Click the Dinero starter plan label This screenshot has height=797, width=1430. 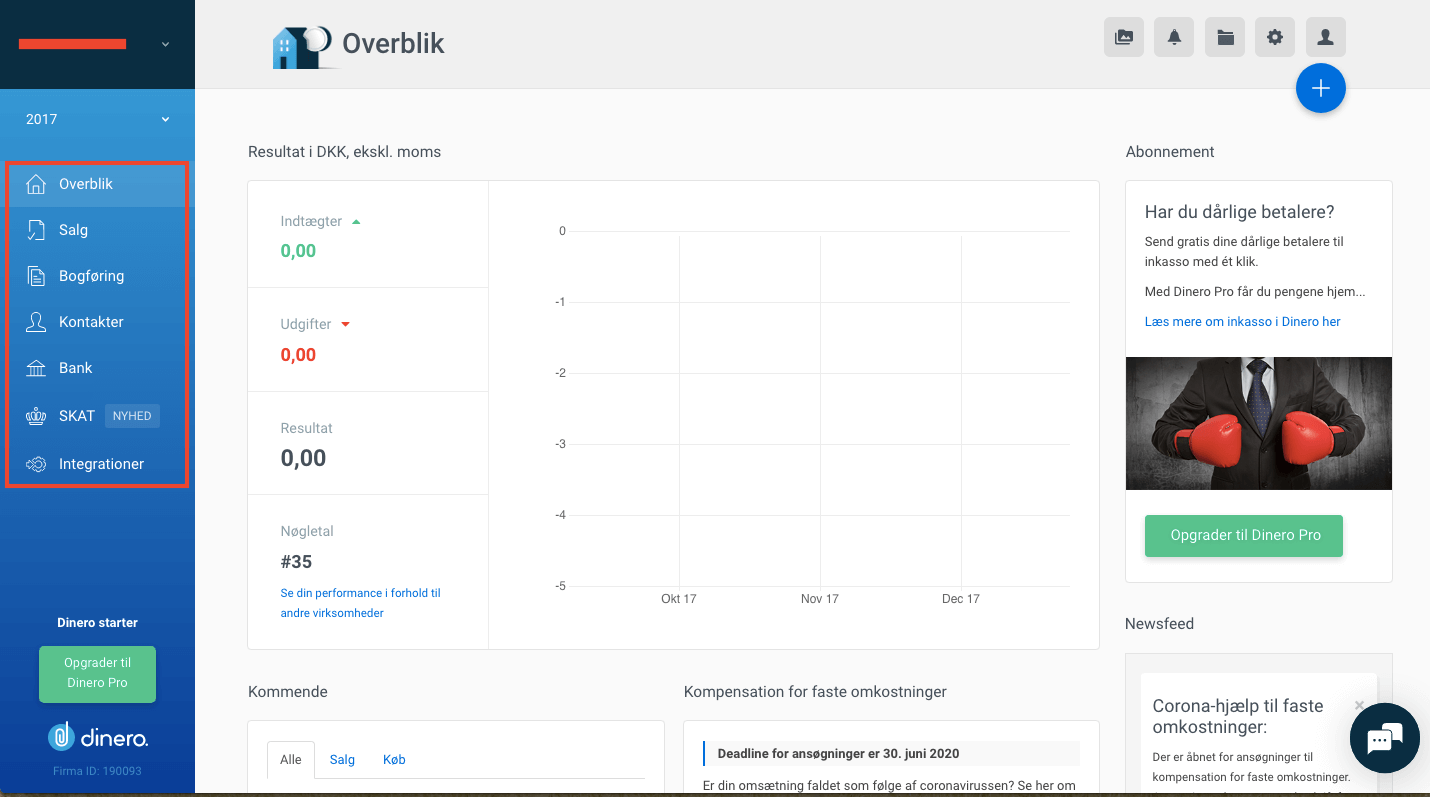tap(98, 623)
